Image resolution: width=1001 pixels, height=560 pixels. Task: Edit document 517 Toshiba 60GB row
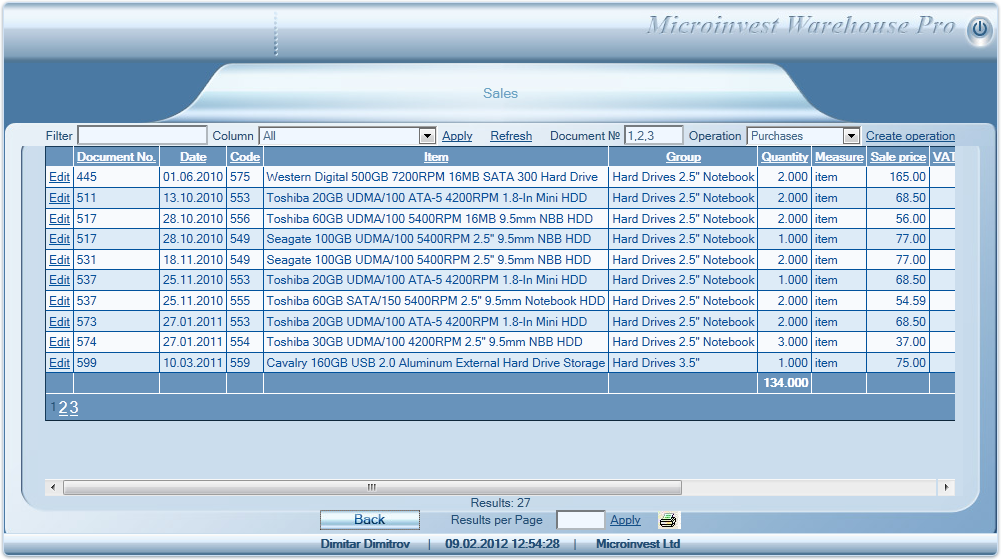point(59,219)
